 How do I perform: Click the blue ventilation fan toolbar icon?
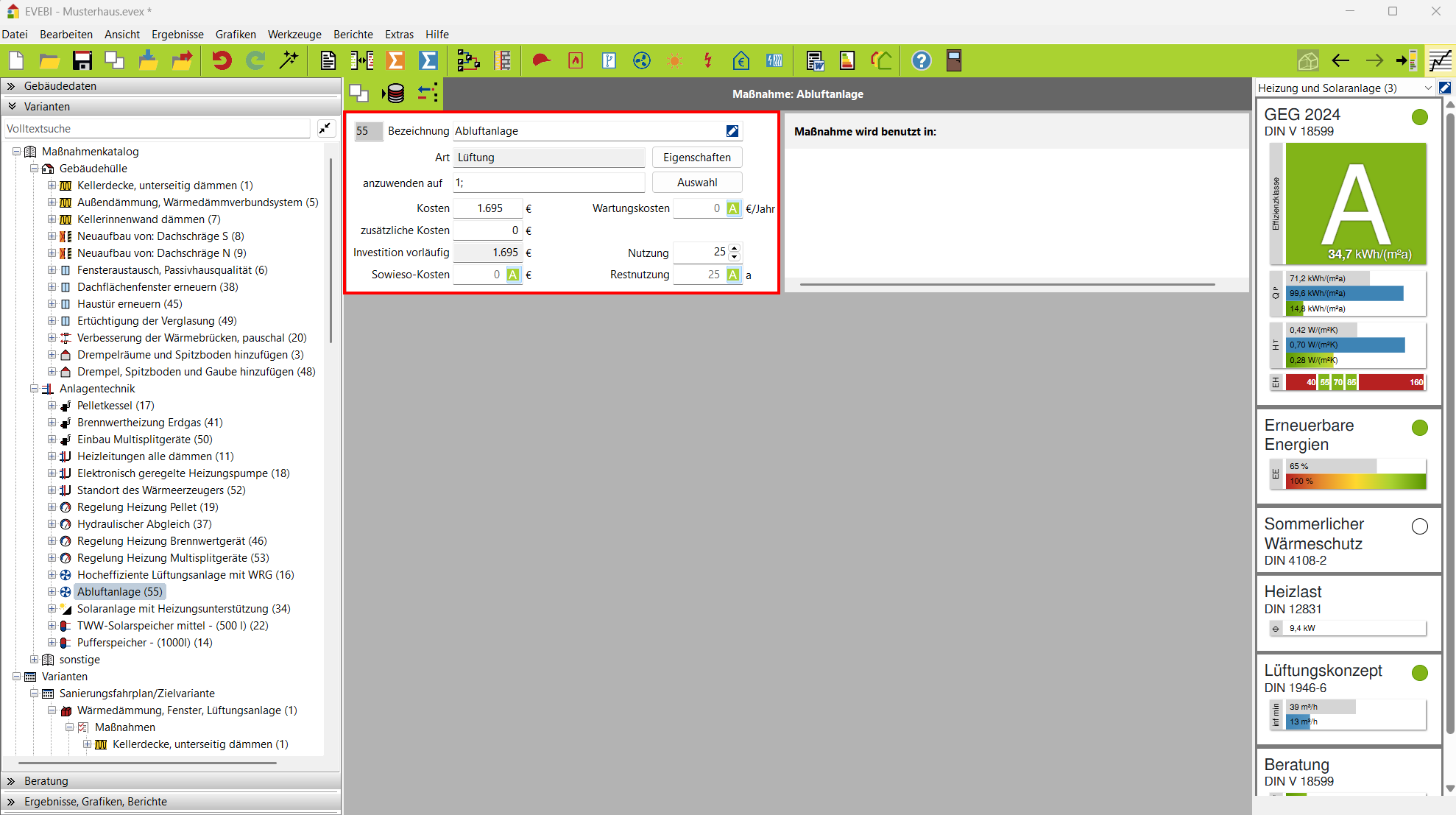pyautogui.click(x=642, y=60)
